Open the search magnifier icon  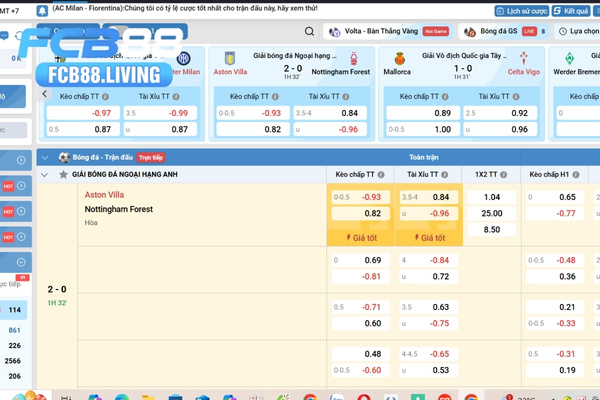tap(309, 31)
